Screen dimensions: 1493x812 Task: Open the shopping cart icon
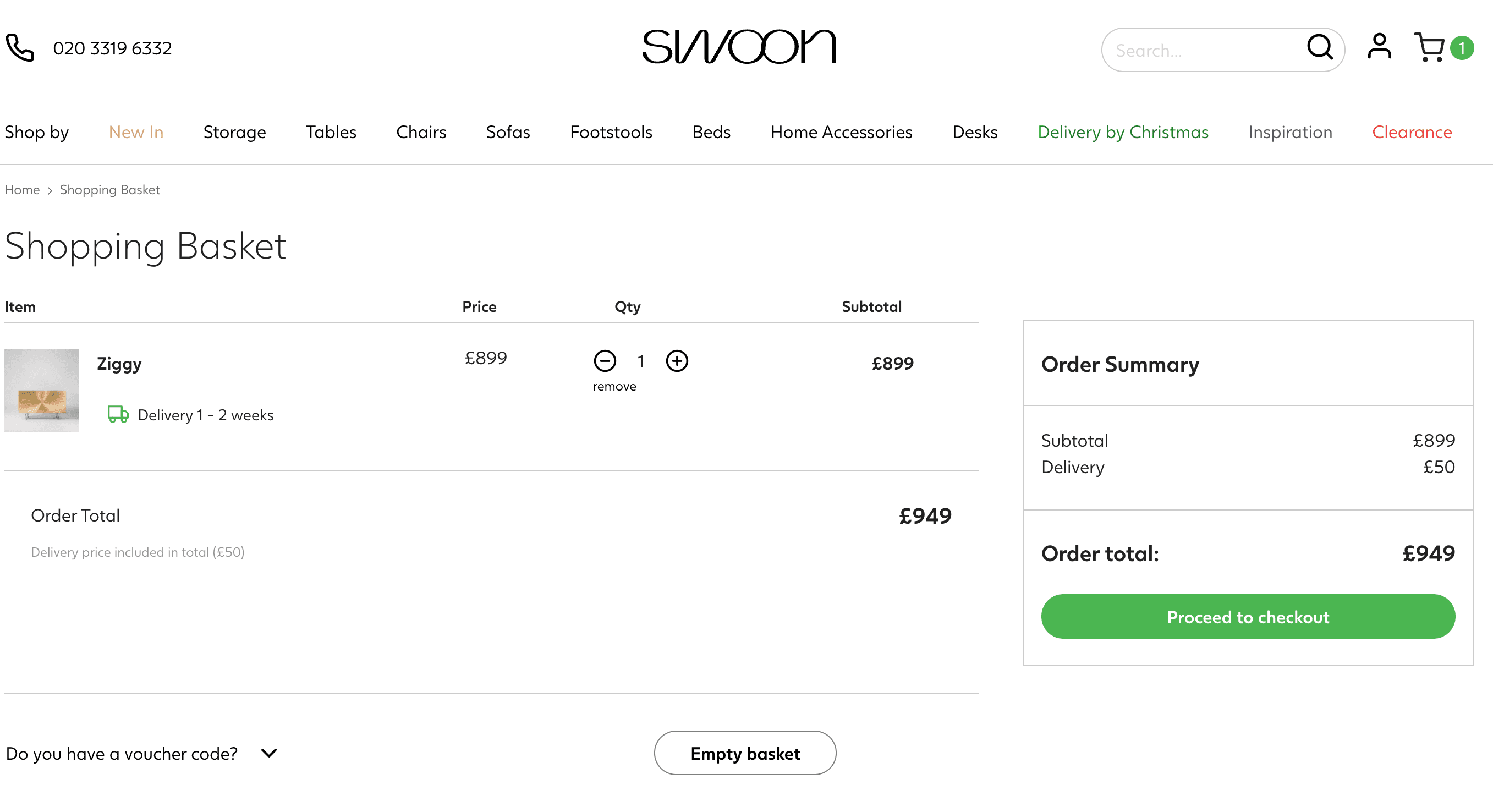pyautogui.click(x=1429, y=47)
